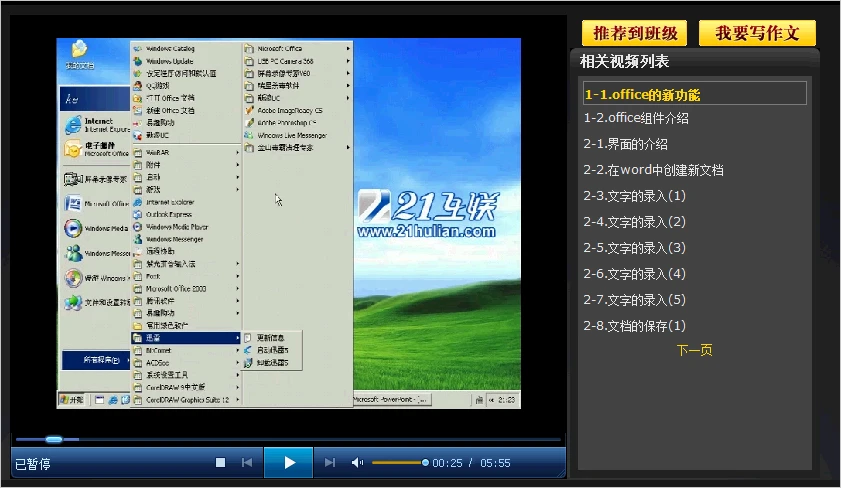The width and height of the screenshot is (841, 488).
Task: Click the desktop documents folder icon
Action: click(x=79, y=49)
